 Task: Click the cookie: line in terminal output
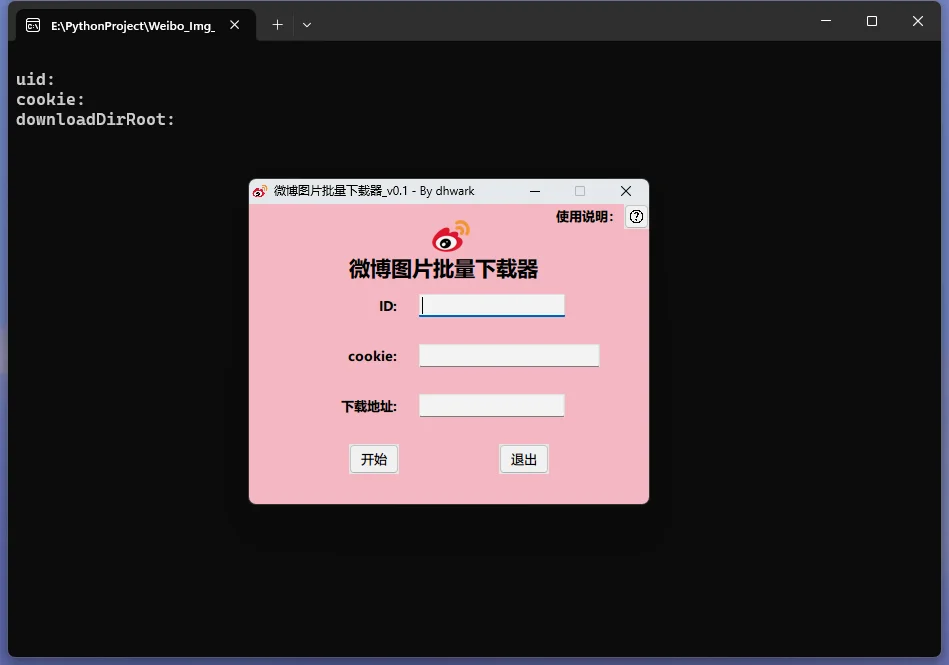pos(50,99)
